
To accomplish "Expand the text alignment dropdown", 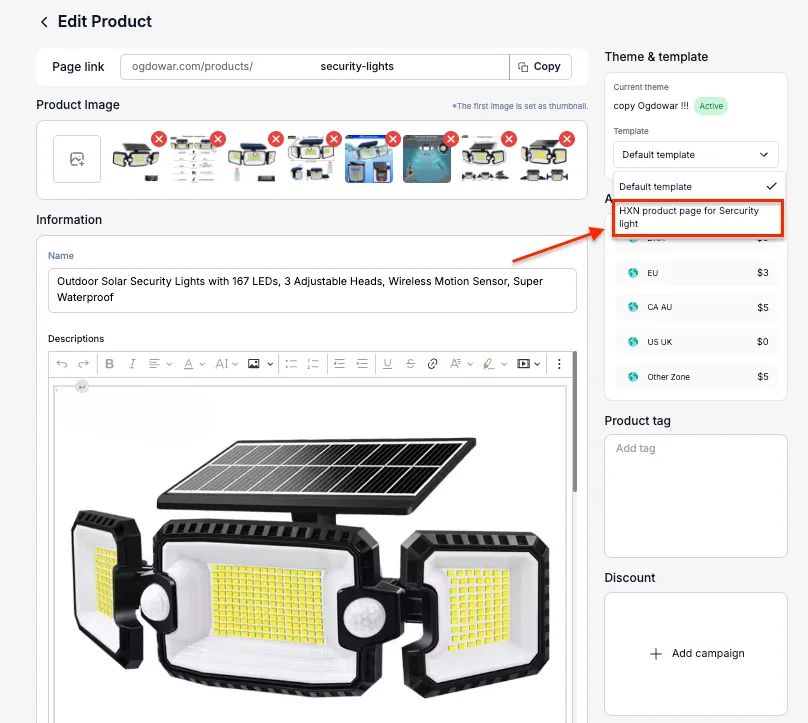I will (159, 364).
